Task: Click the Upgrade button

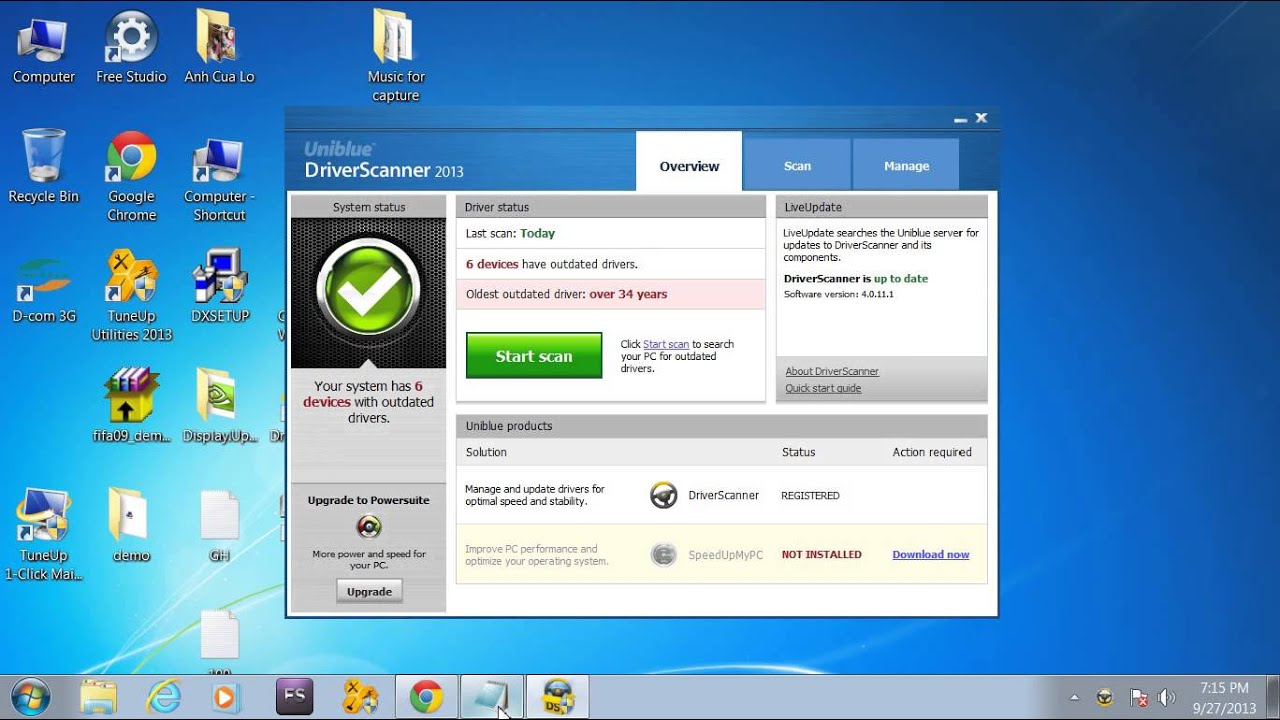Action: tap(369, 591)
